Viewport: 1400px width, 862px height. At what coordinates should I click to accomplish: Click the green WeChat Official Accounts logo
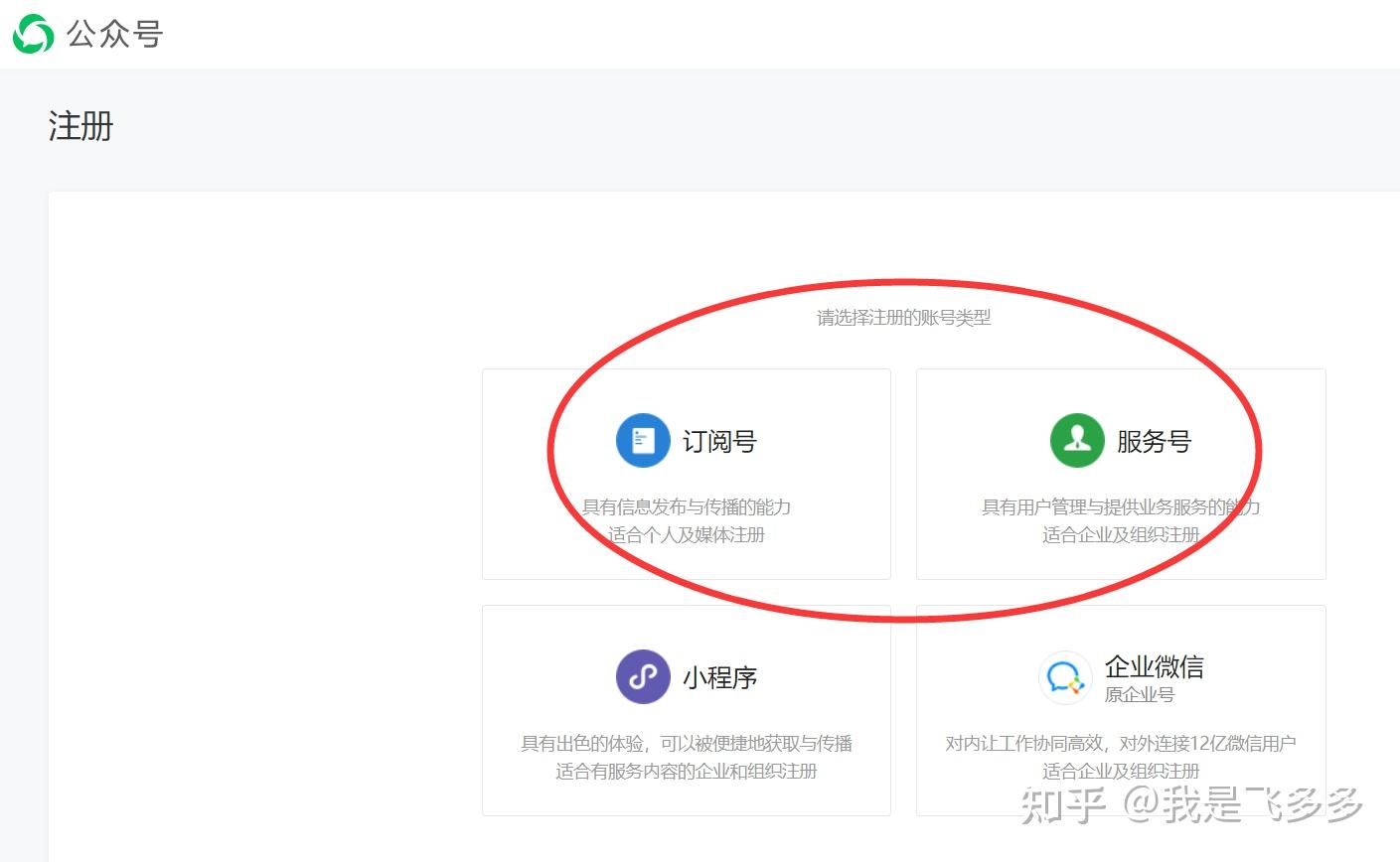[33, 34]
